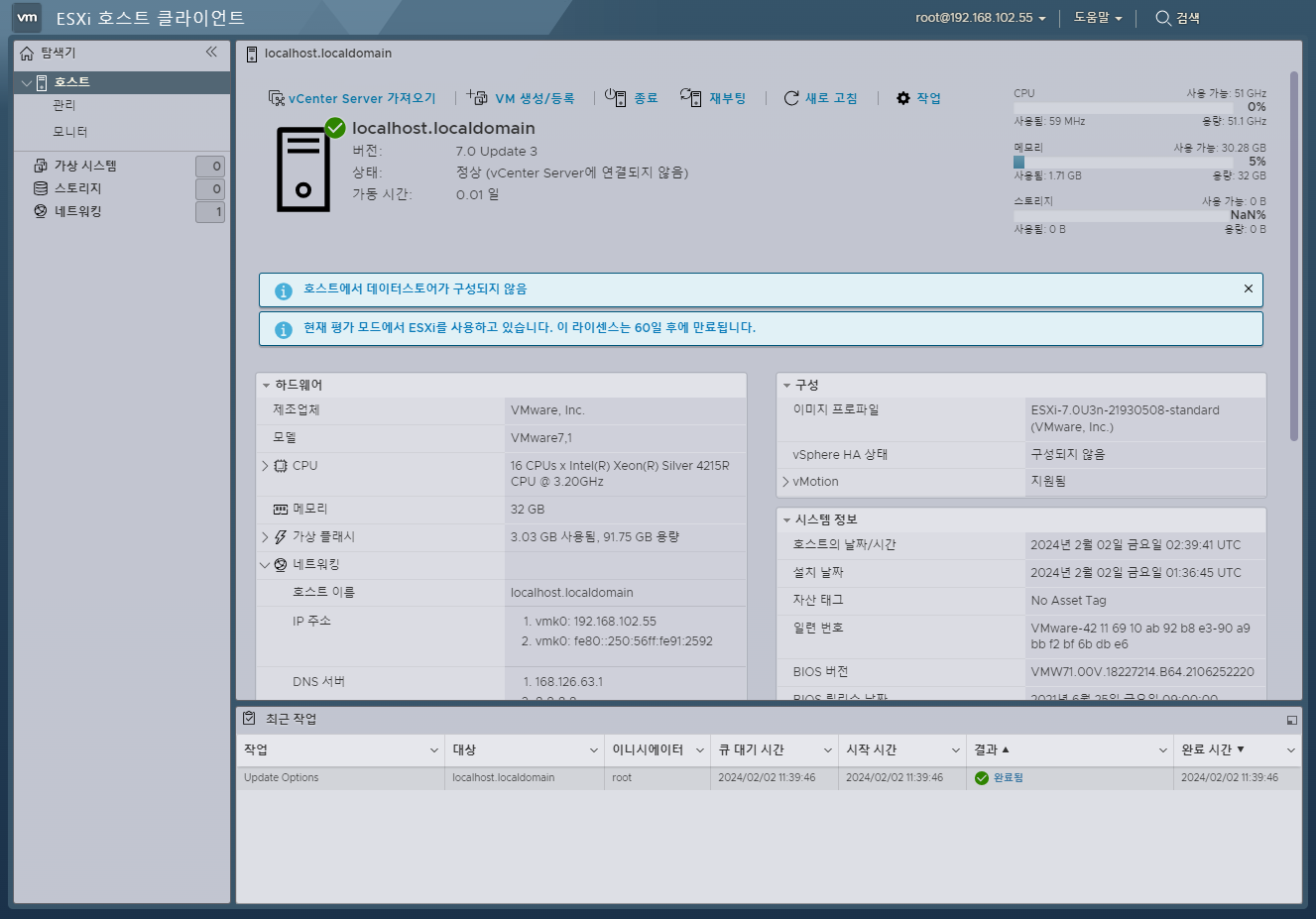Click the shutdown icon in the toolbar
The image size is (1316, 919).
click(x=616, y=97)
